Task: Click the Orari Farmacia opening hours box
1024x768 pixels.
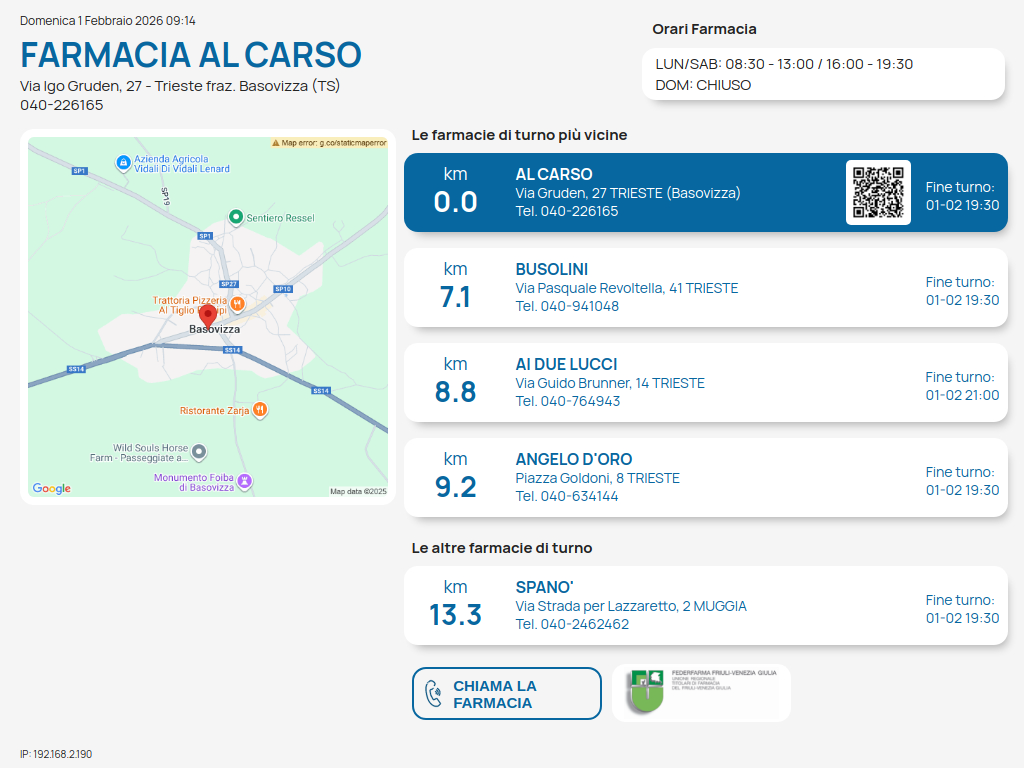Action: (822, 74)
